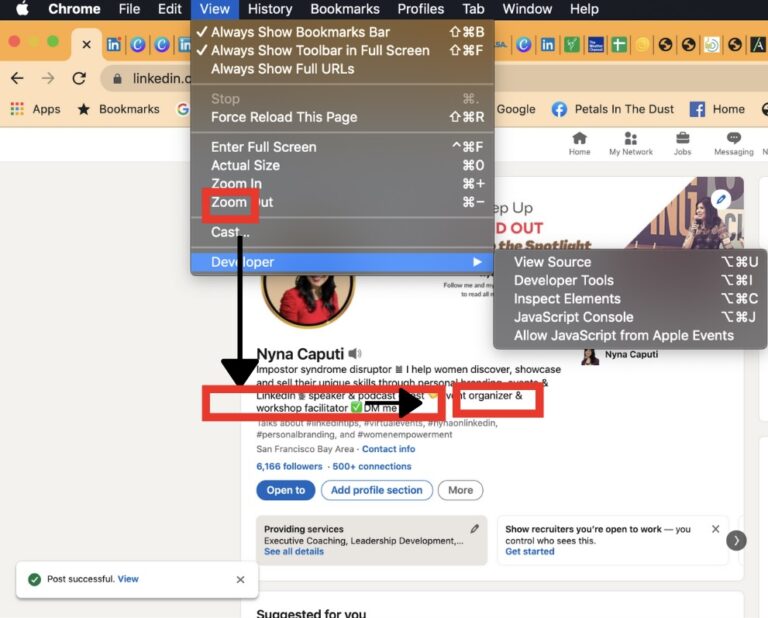768x618 pixels.
Task: Open LinkedIn My Network
Action: pos(631,144)
